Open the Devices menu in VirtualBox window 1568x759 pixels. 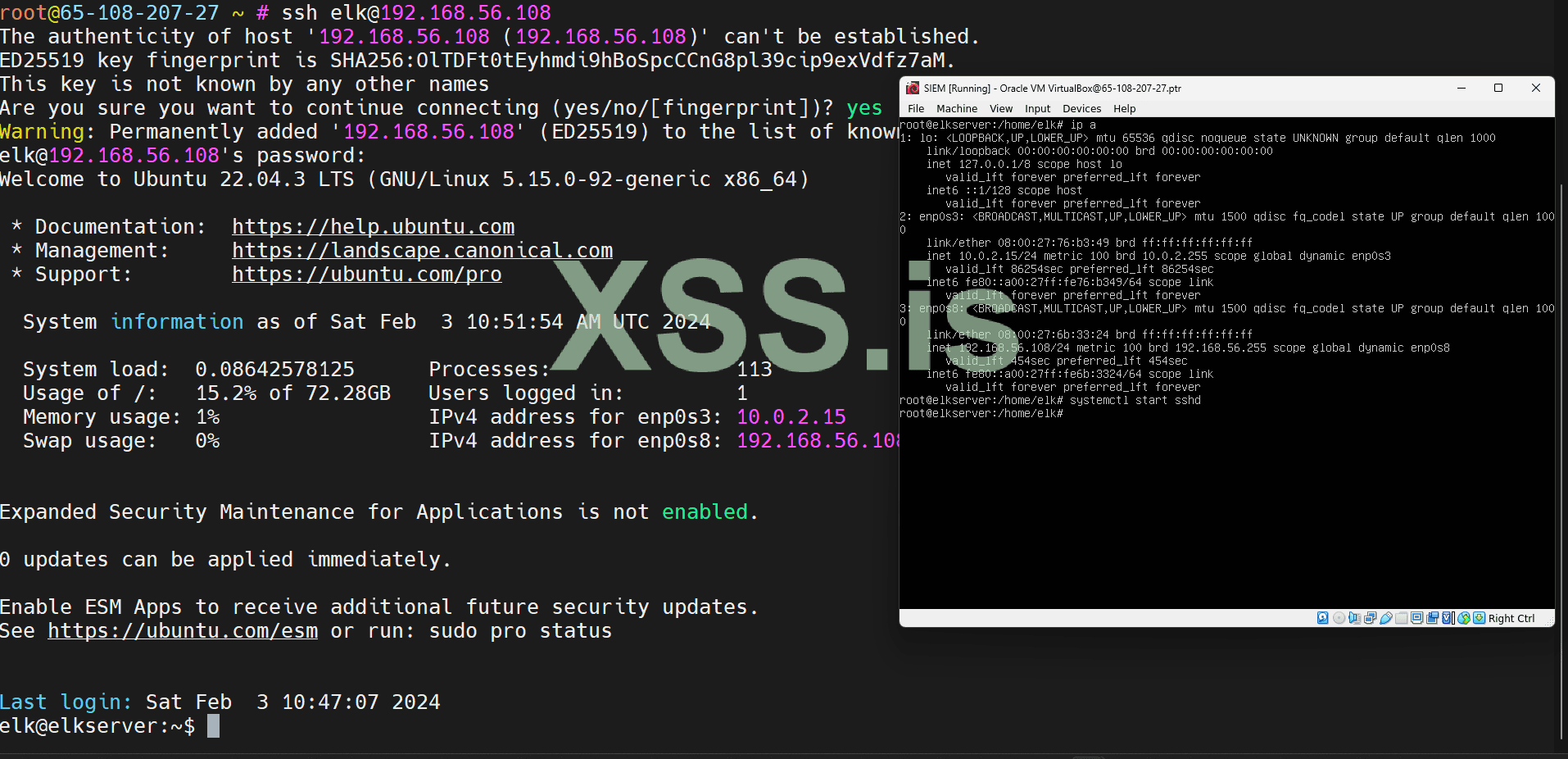pyautogui.click(x=1081, y=108)
